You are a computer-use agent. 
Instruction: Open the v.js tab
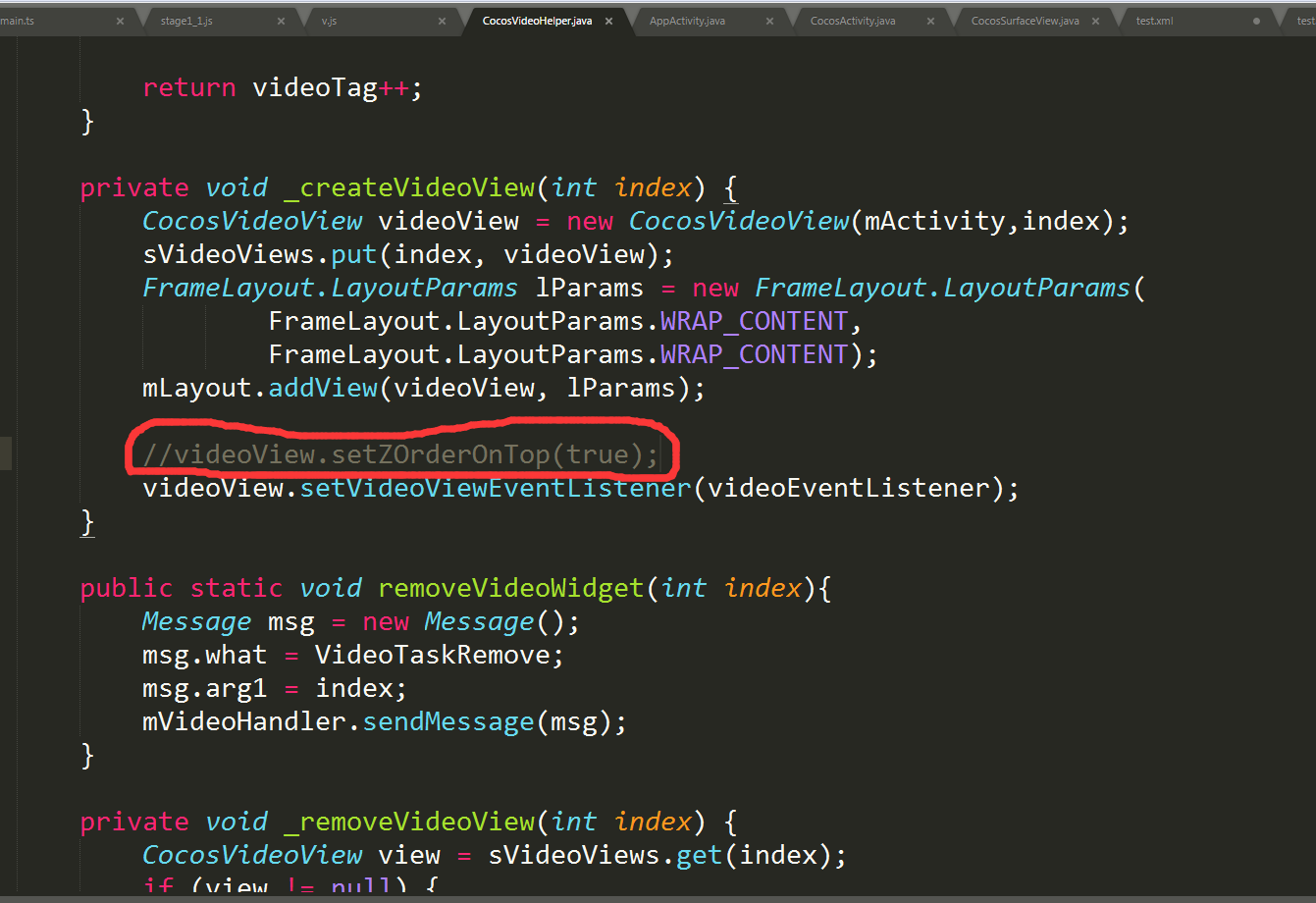(x=329, y=21)
